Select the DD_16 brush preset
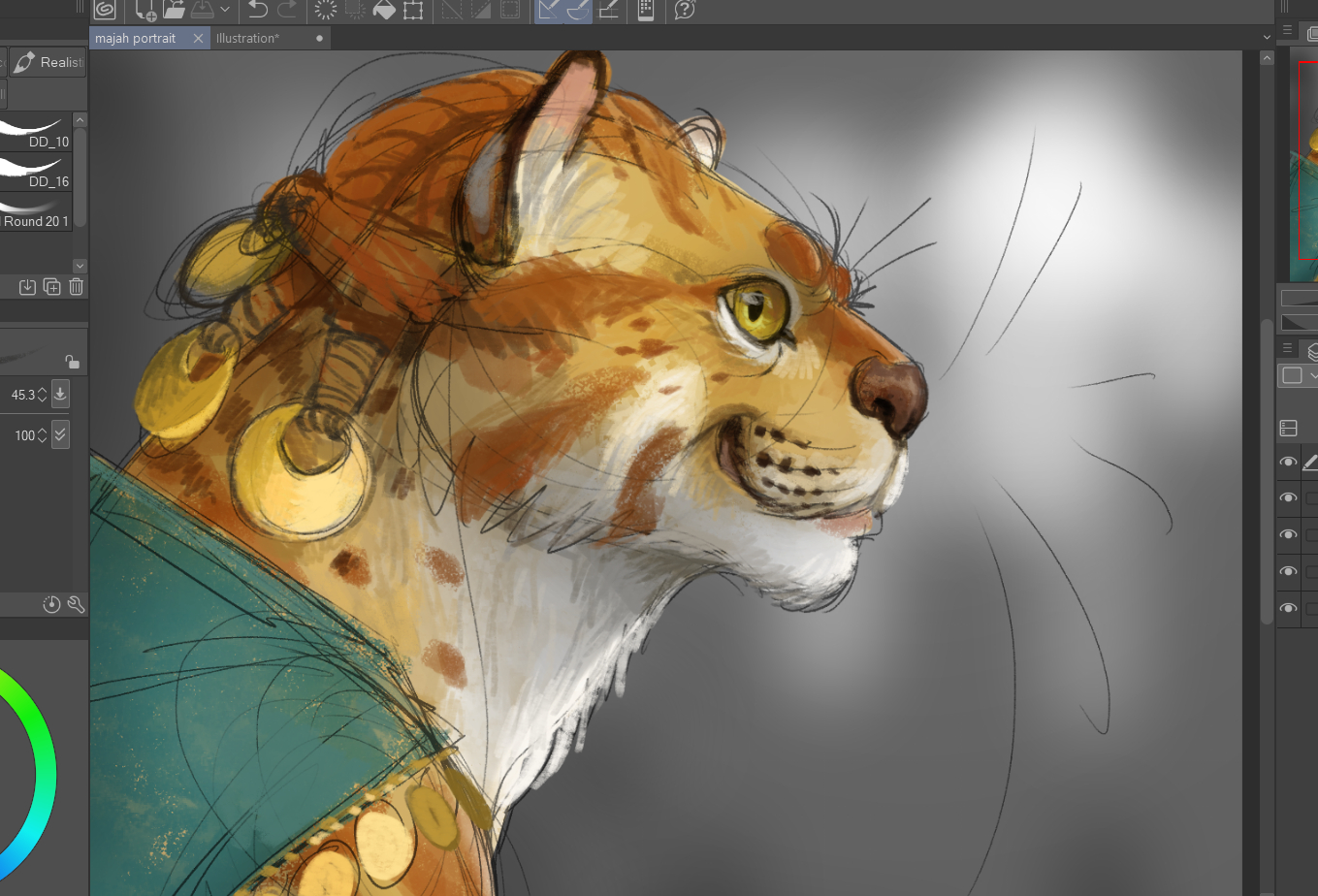This screenshot has width=1318, height=896. (x=37, y=175)
